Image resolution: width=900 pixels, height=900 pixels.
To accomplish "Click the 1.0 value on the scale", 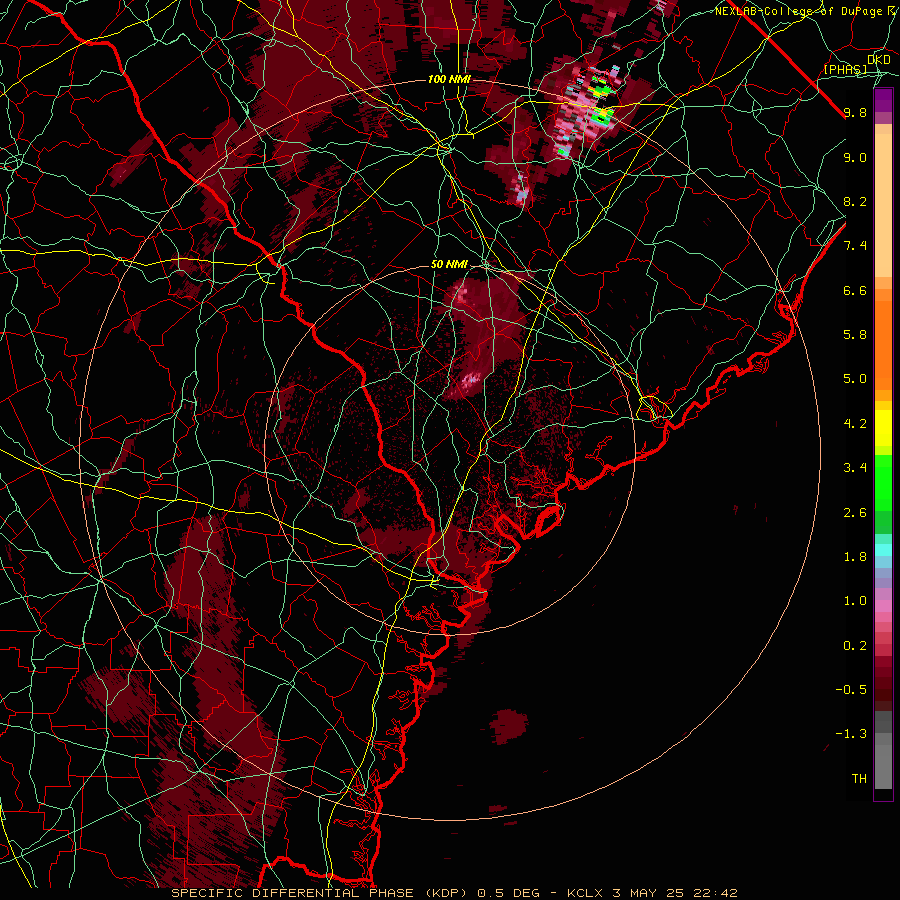I will pos(855,601).
